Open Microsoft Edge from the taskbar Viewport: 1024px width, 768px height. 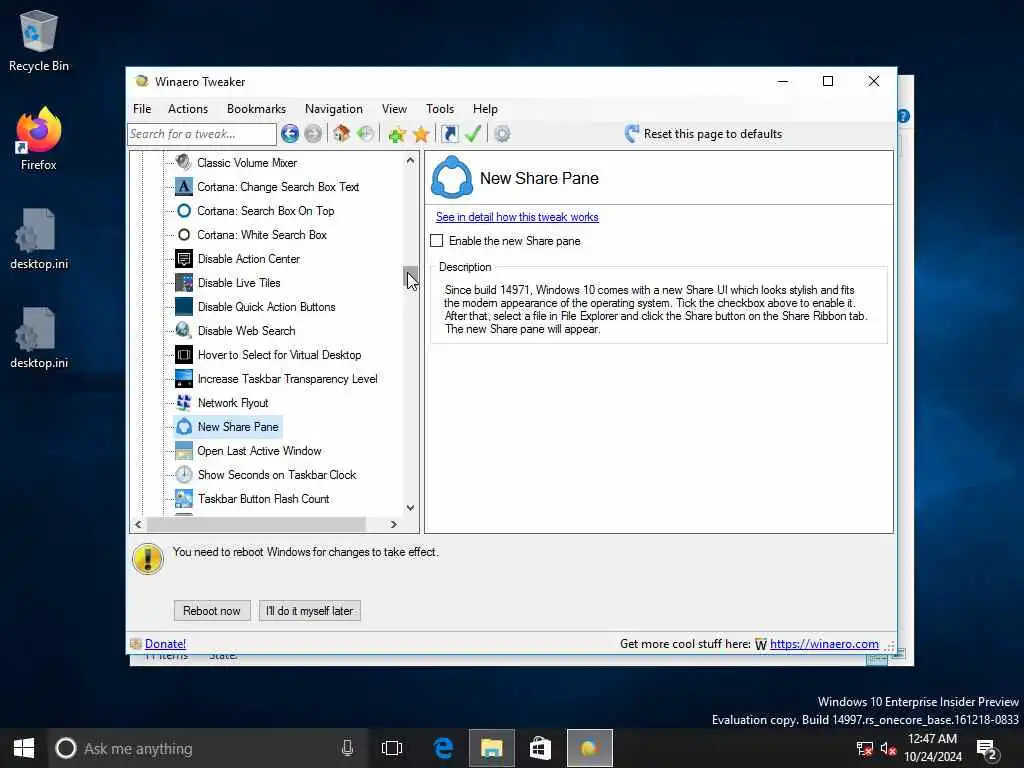(443, 748)
